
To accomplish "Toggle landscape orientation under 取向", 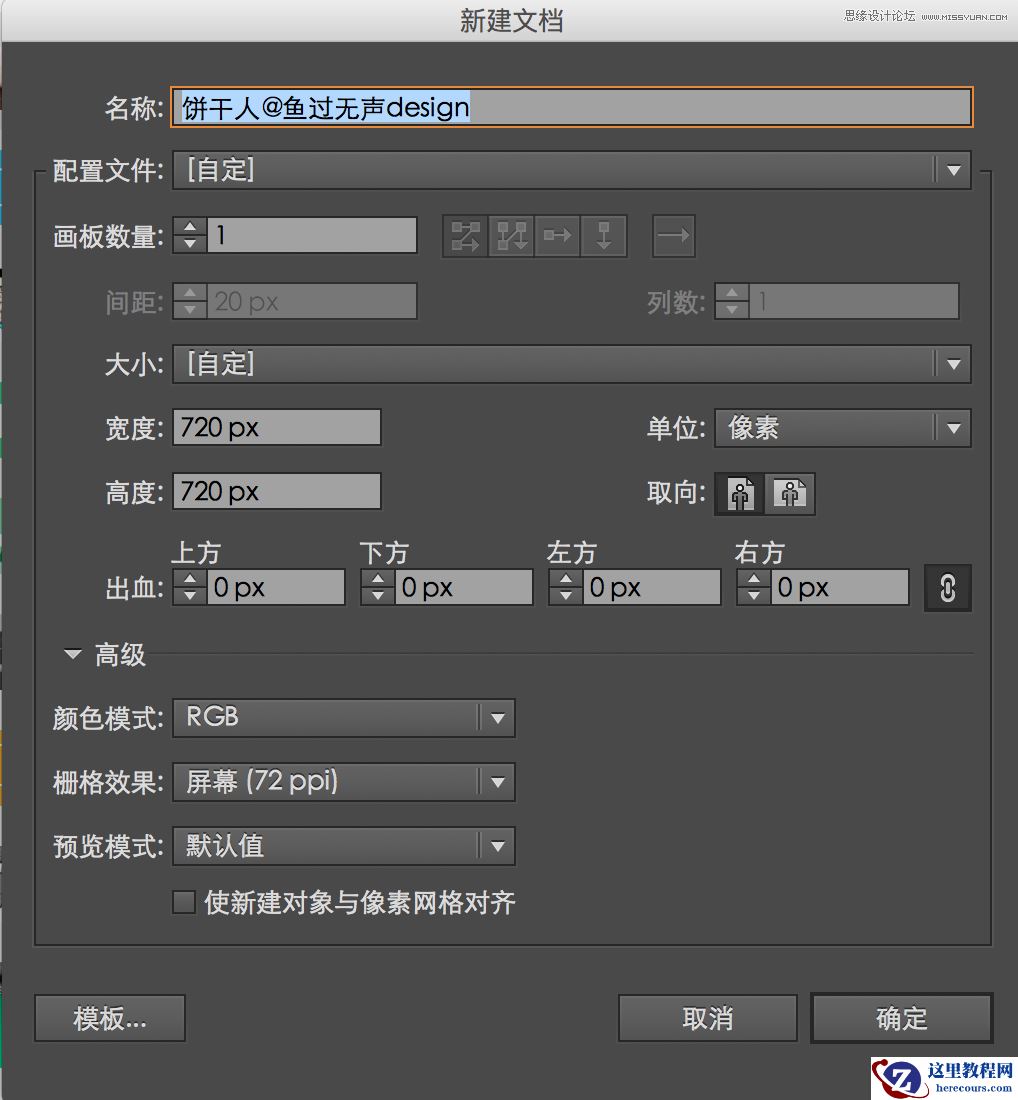I will (790, 493).
